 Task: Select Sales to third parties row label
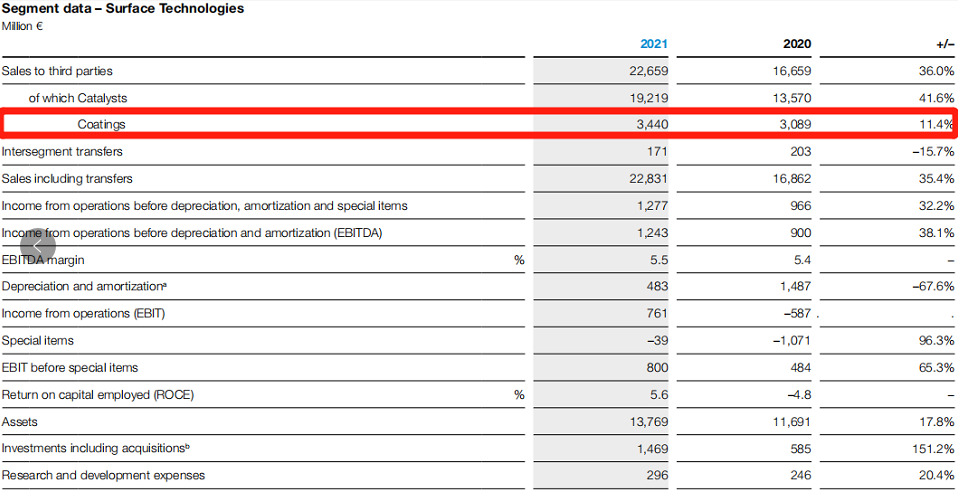(x=57, y=71)
